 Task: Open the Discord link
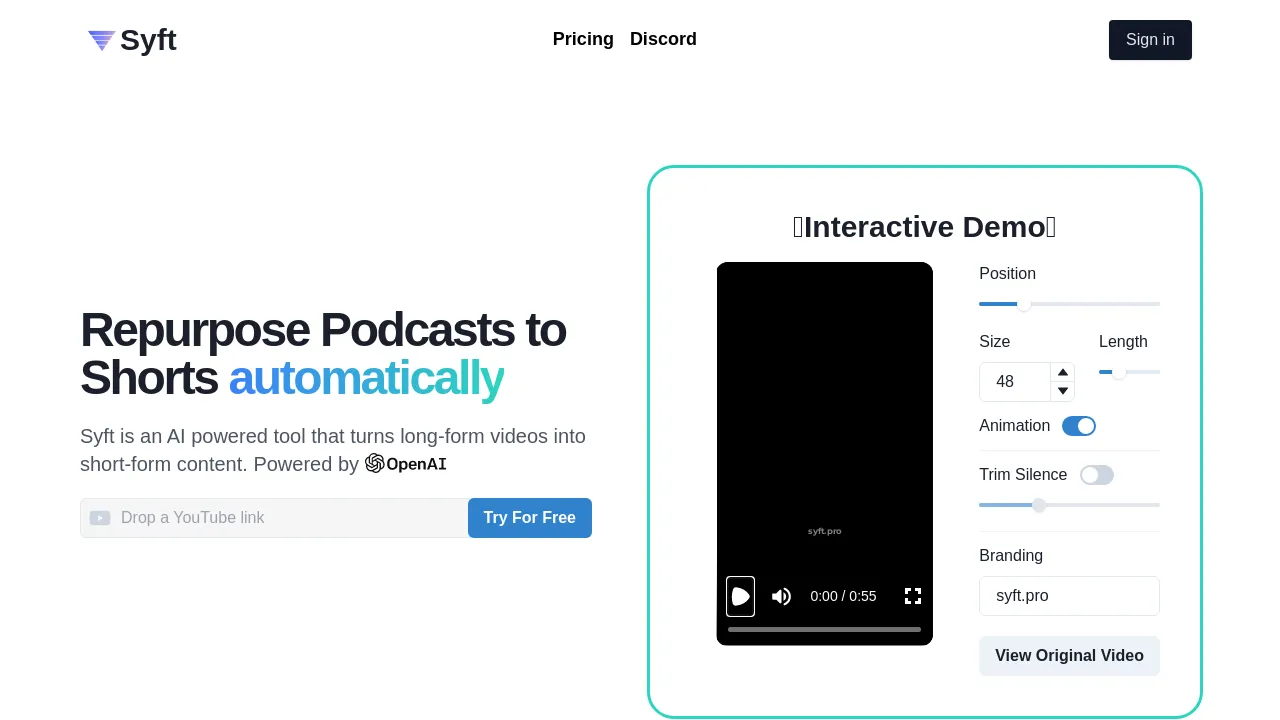click(x=663, y=39)
